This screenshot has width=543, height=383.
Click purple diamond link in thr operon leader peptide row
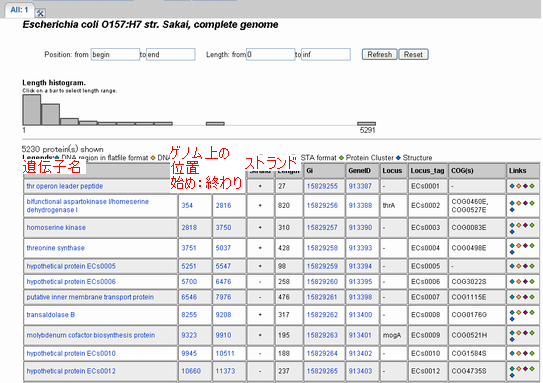(525, 186)
